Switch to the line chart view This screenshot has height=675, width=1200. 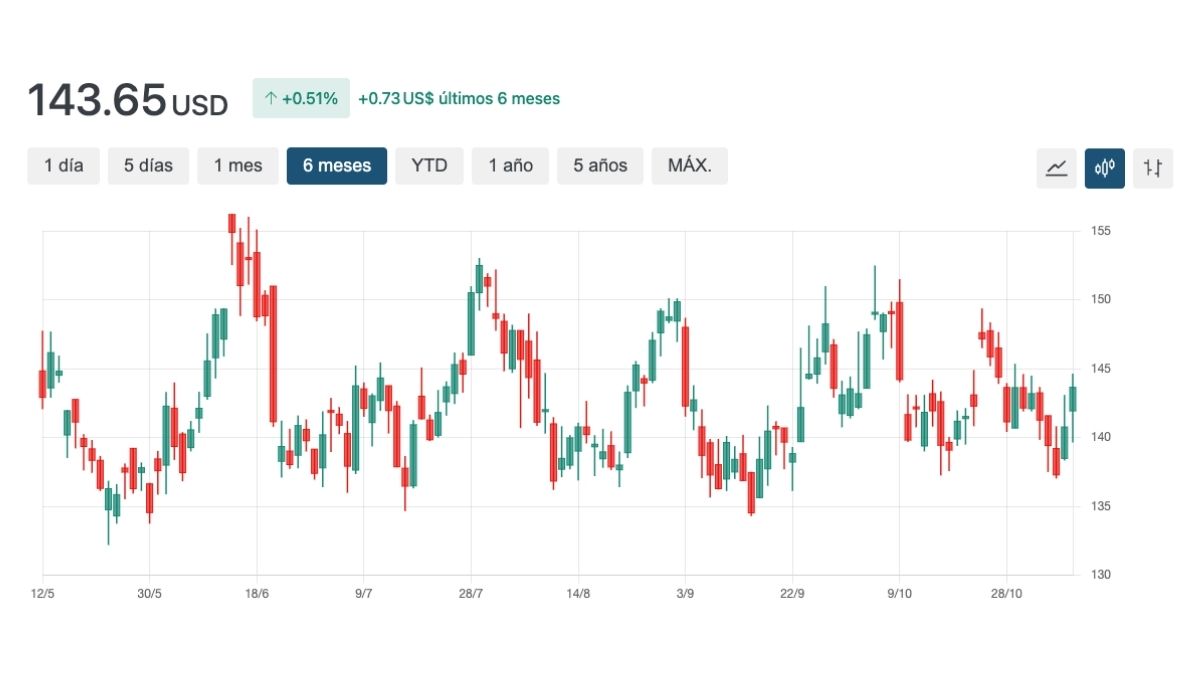click(1056, 168)
